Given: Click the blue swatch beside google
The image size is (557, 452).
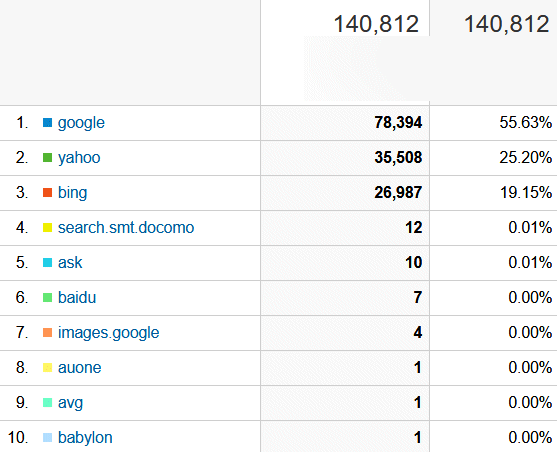Looking at the screenshot, I should tap(47, 123).
